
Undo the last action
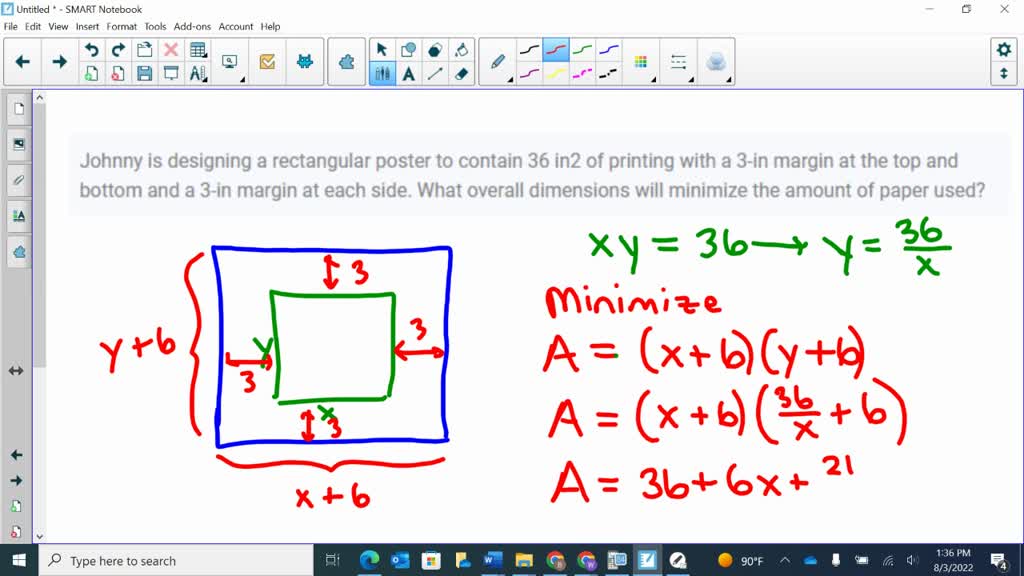coord(92,50)
